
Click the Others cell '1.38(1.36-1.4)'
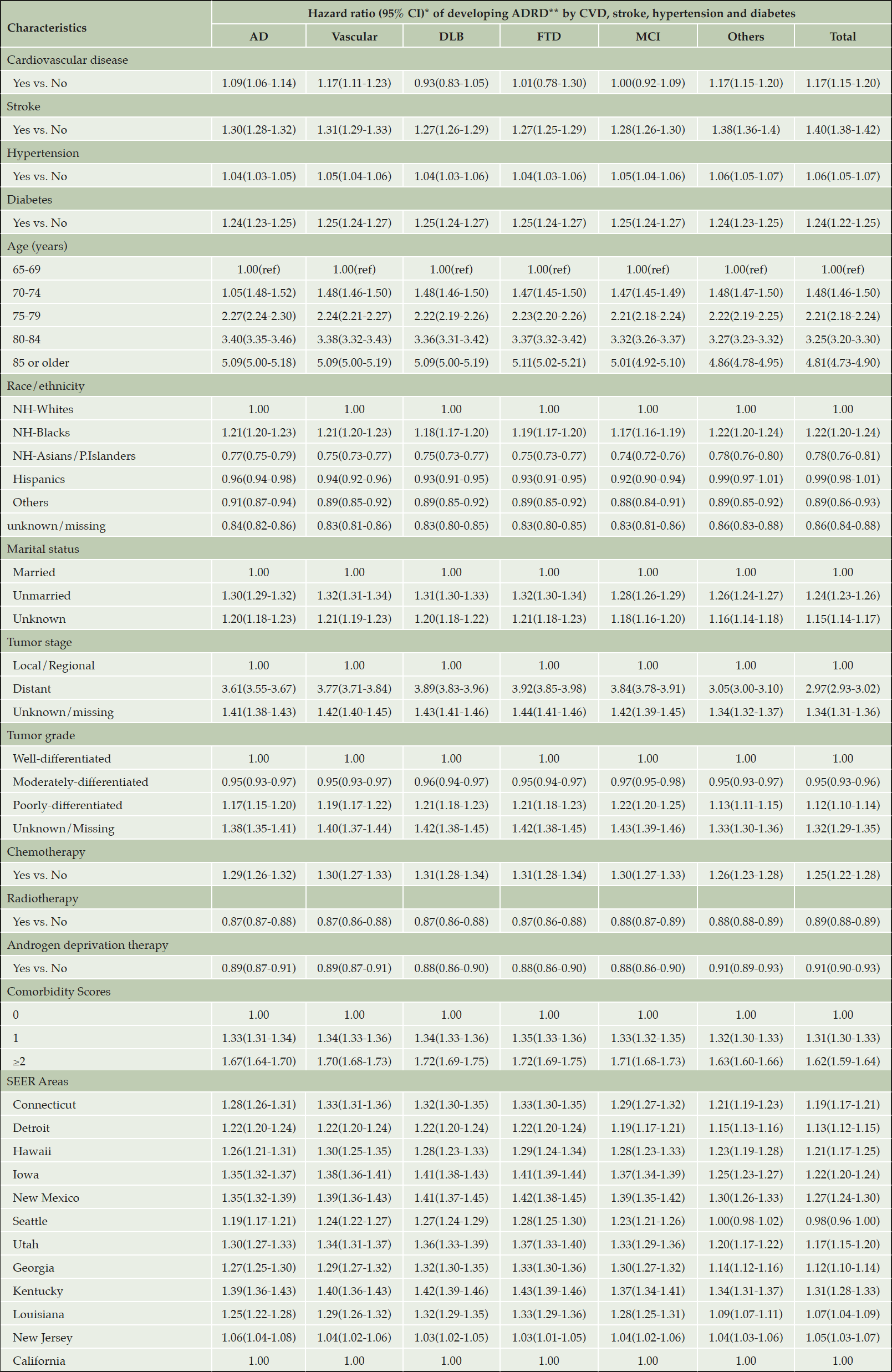tap(746, 130)
